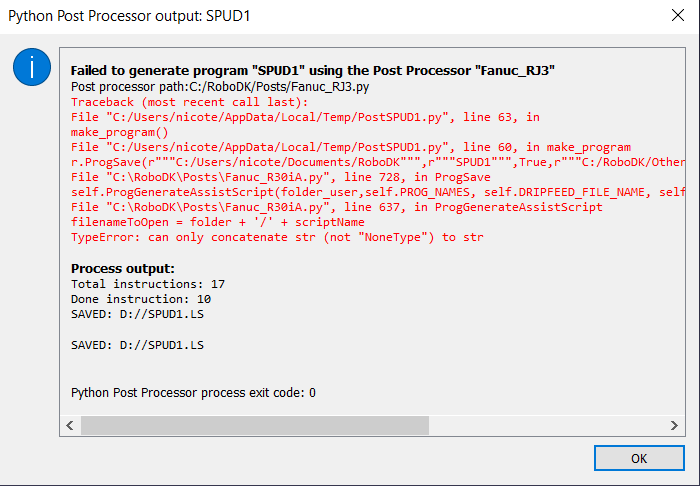The width and height of the screenshot is (700, 486).
Task: Click the horizontal scrollbar right arrow
Action: pos(673,425)
